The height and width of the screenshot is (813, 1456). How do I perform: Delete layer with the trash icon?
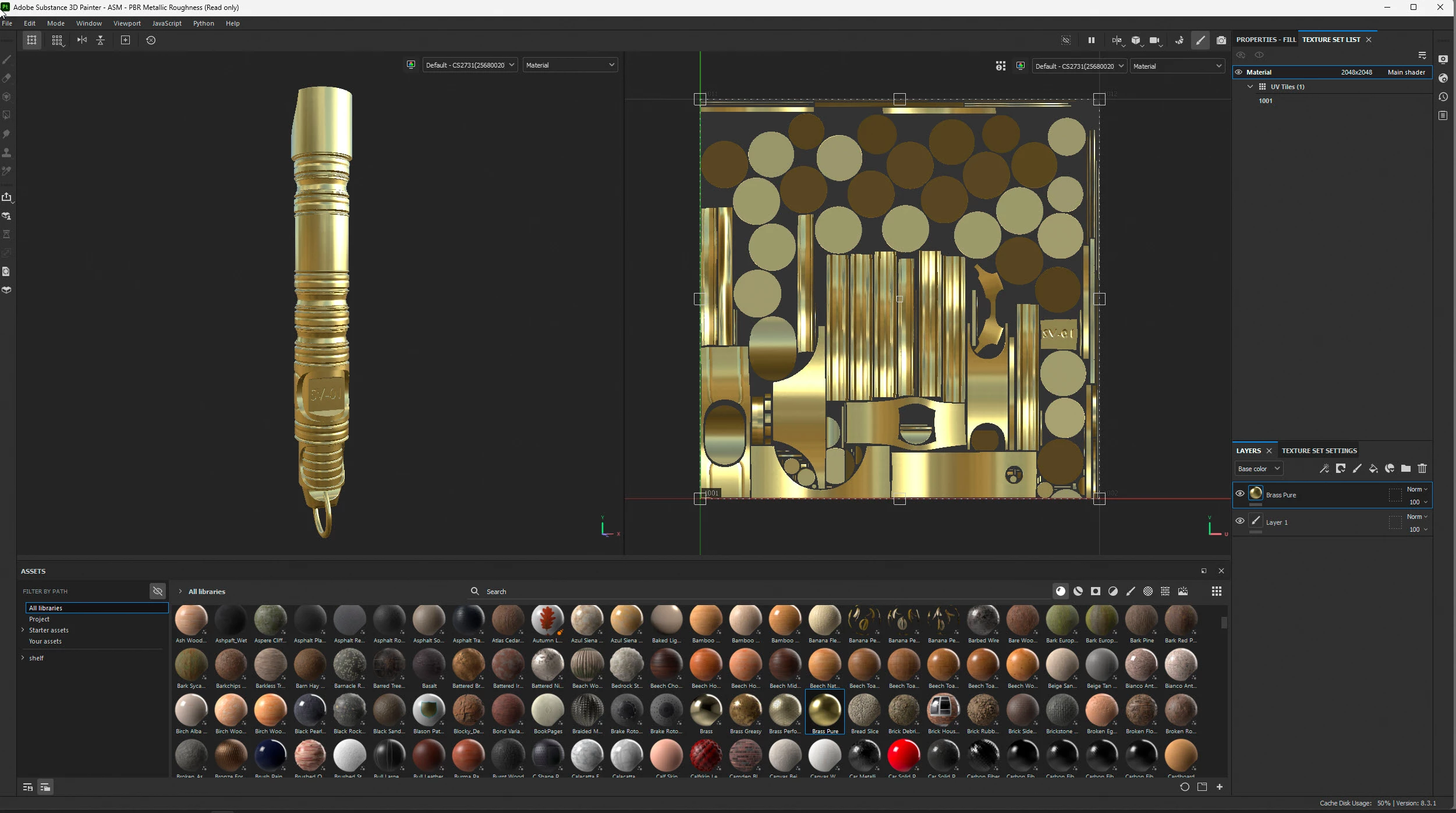[x=1422, y=469]
